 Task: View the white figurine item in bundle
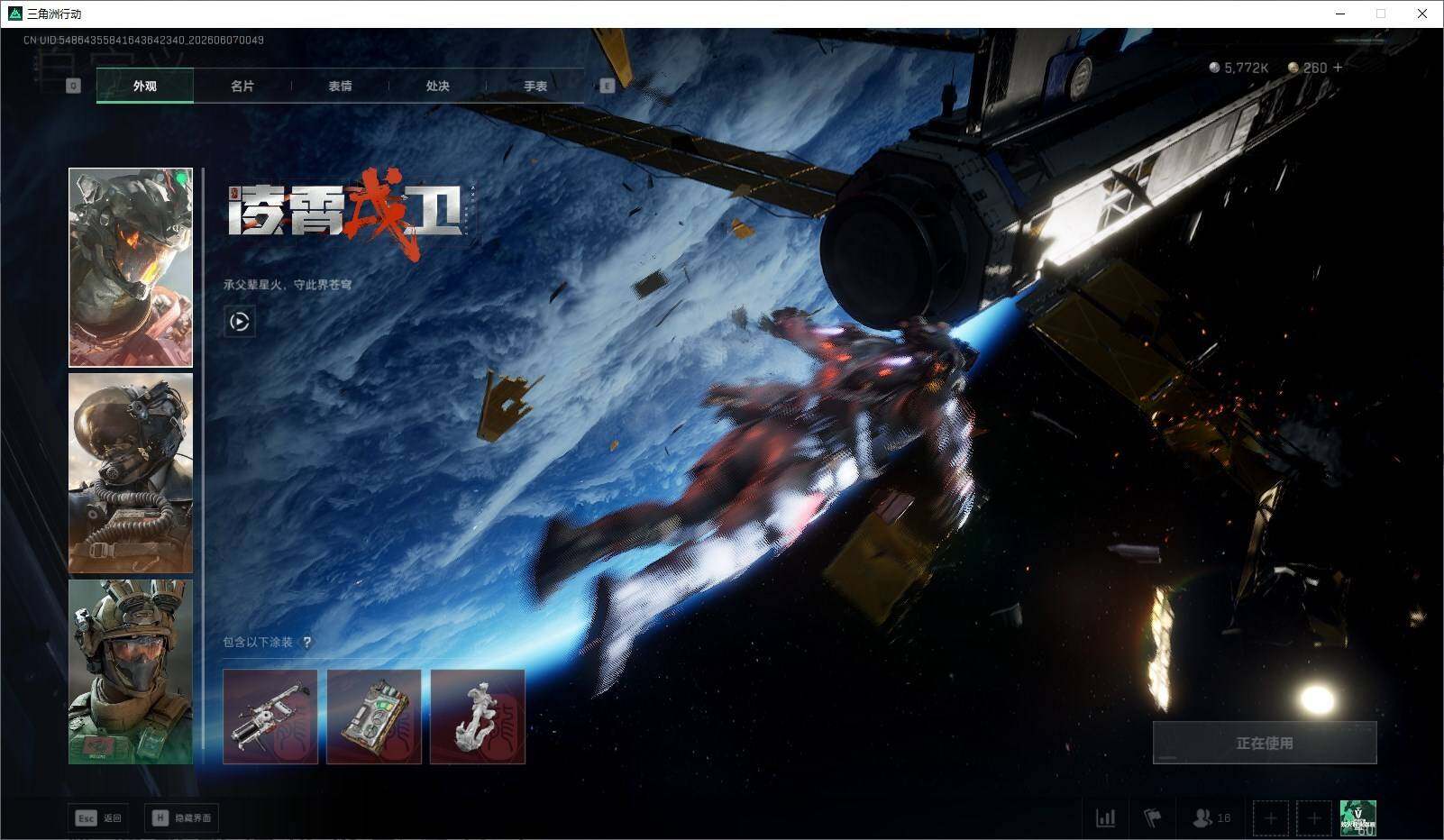[x=478, y=717]
